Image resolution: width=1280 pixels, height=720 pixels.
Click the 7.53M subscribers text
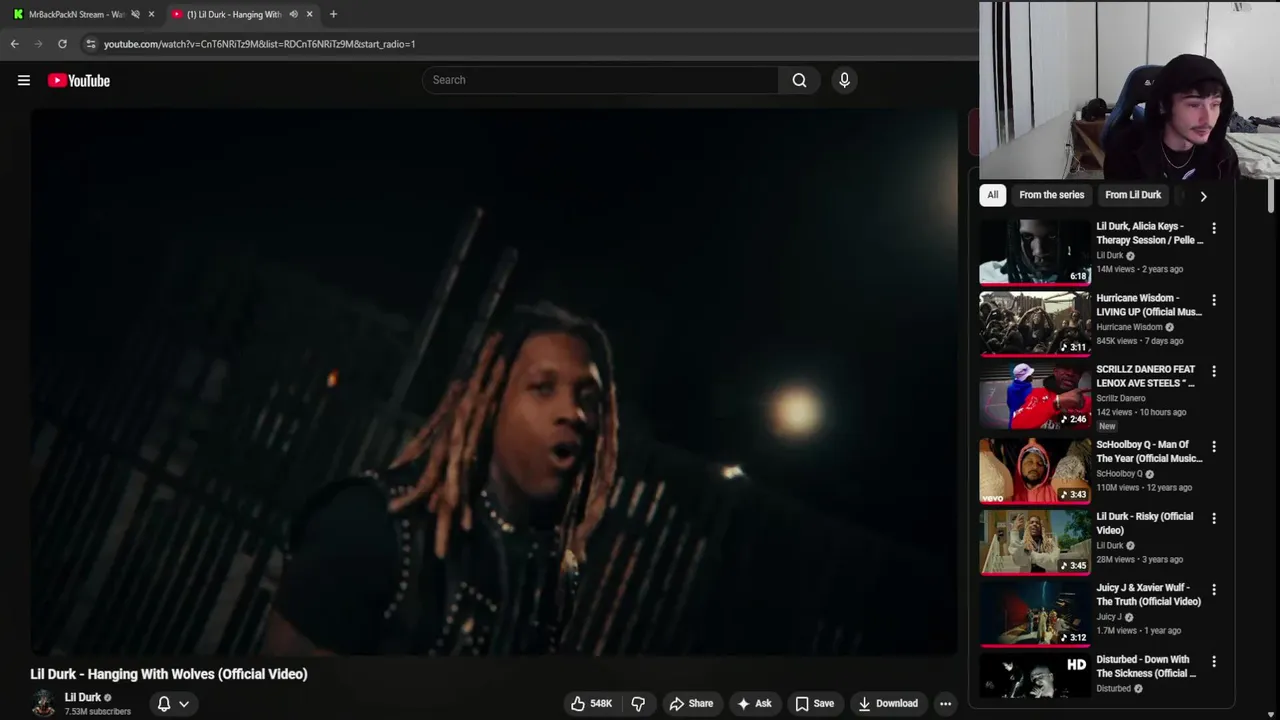[x=98, y=712]
